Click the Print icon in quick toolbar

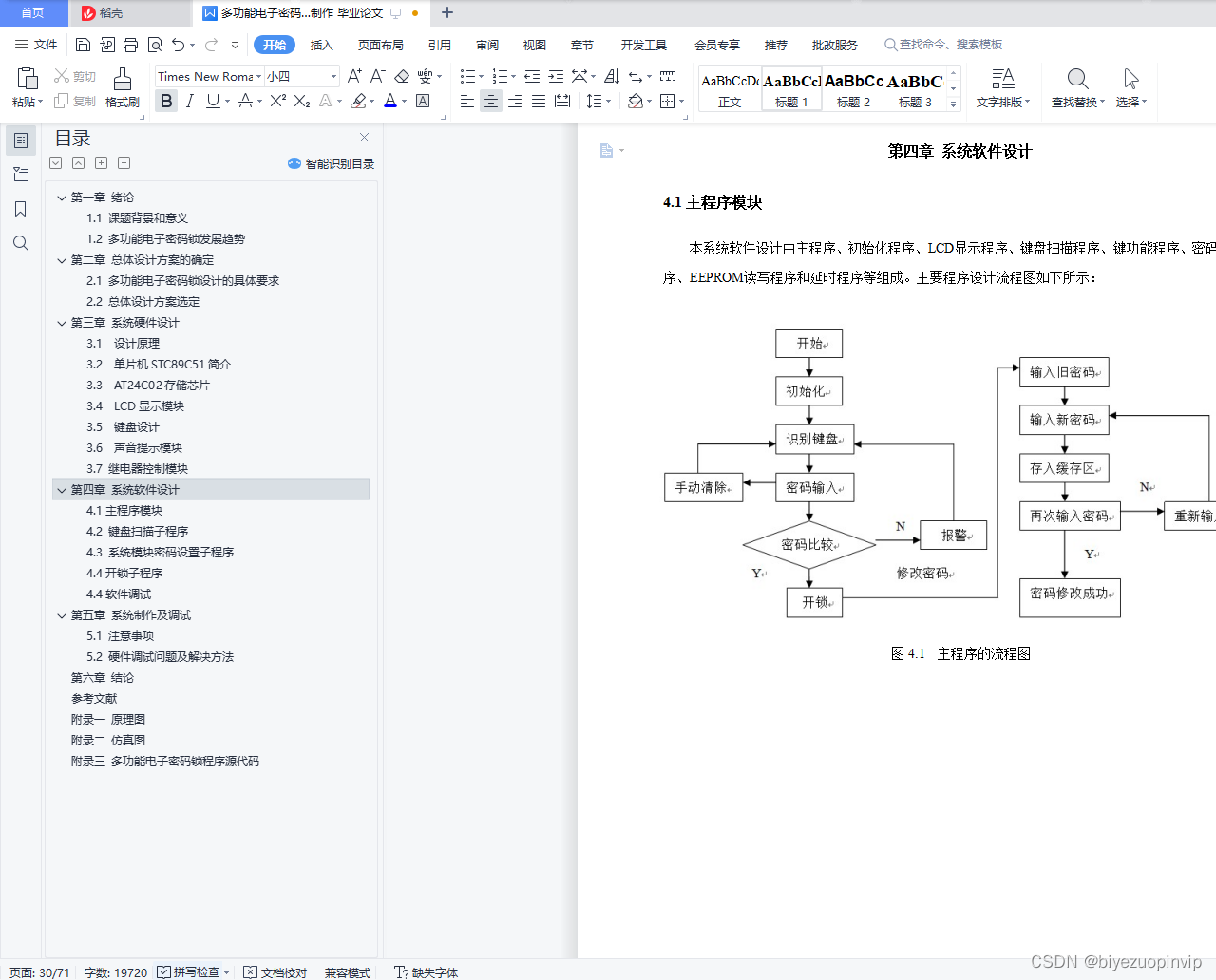130,45
